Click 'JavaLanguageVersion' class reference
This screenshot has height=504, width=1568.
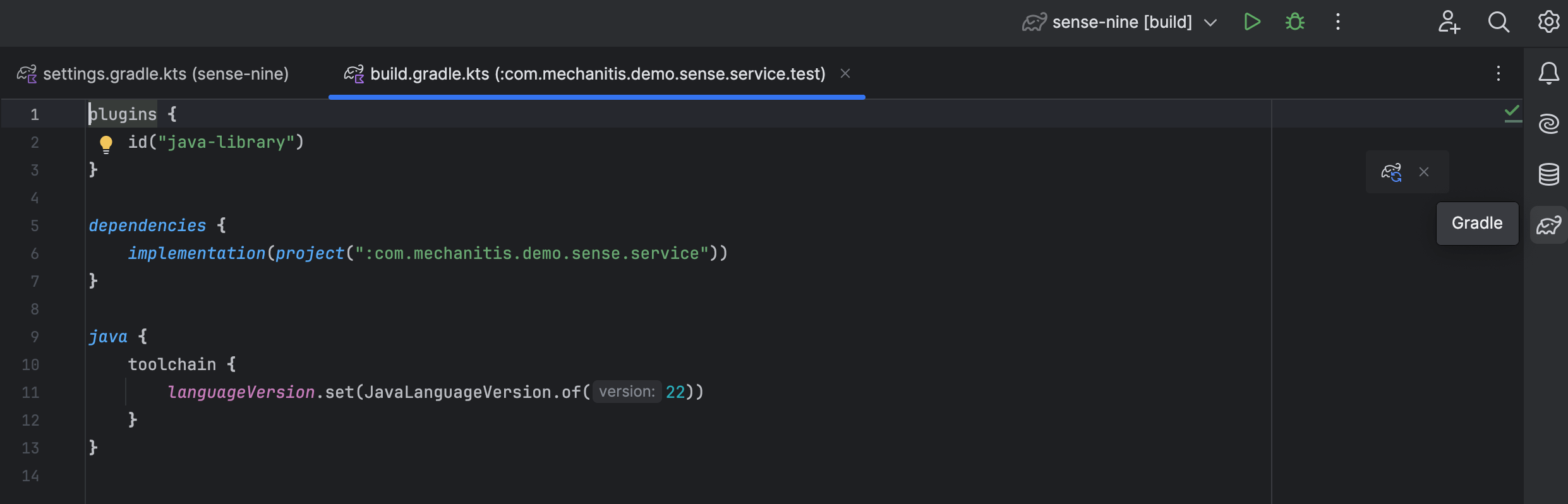458,392
